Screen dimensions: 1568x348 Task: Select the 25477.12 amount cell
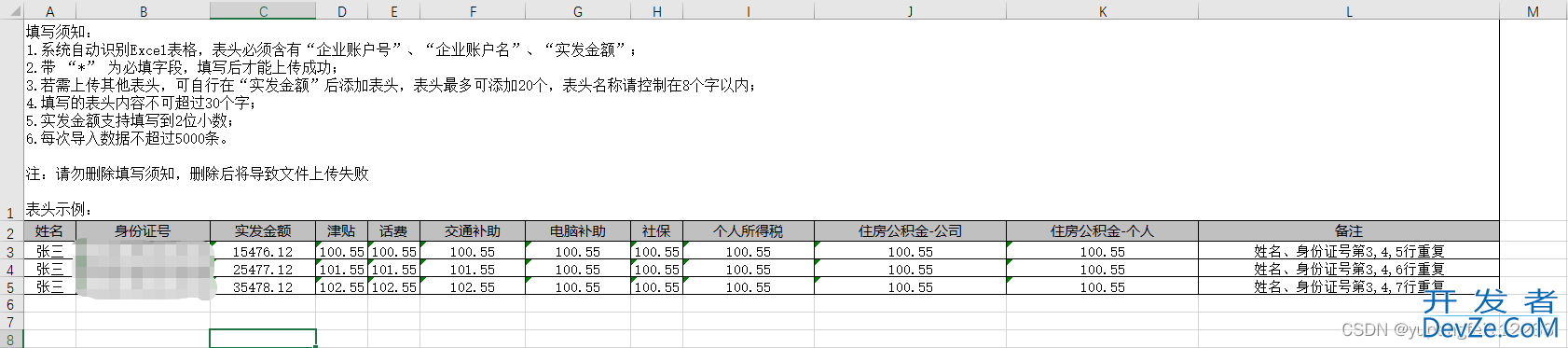[263, 270]
